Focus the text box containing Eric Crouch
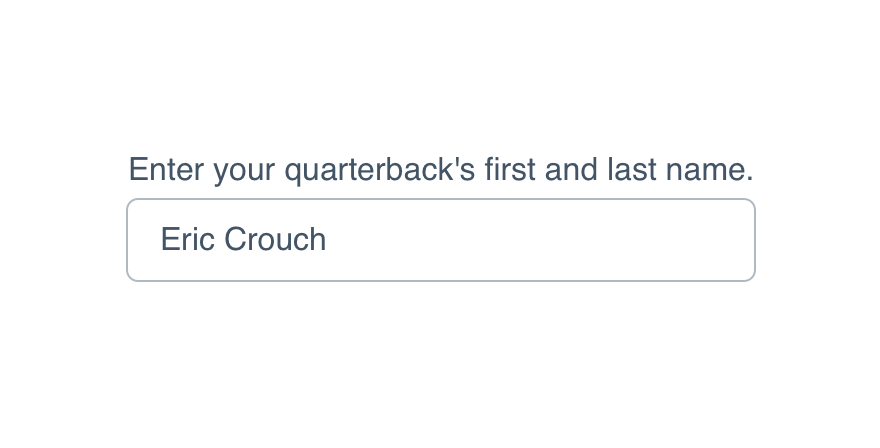880x448 pixels. click(441, 240)
